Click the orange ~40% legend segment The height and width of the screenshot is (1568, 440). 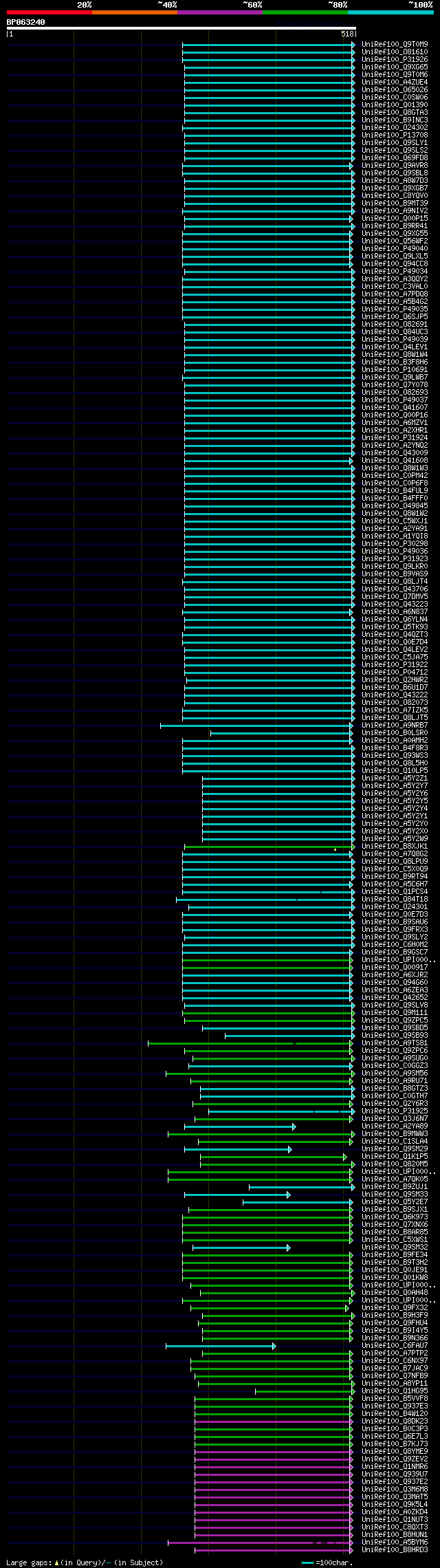pos(134,12)
